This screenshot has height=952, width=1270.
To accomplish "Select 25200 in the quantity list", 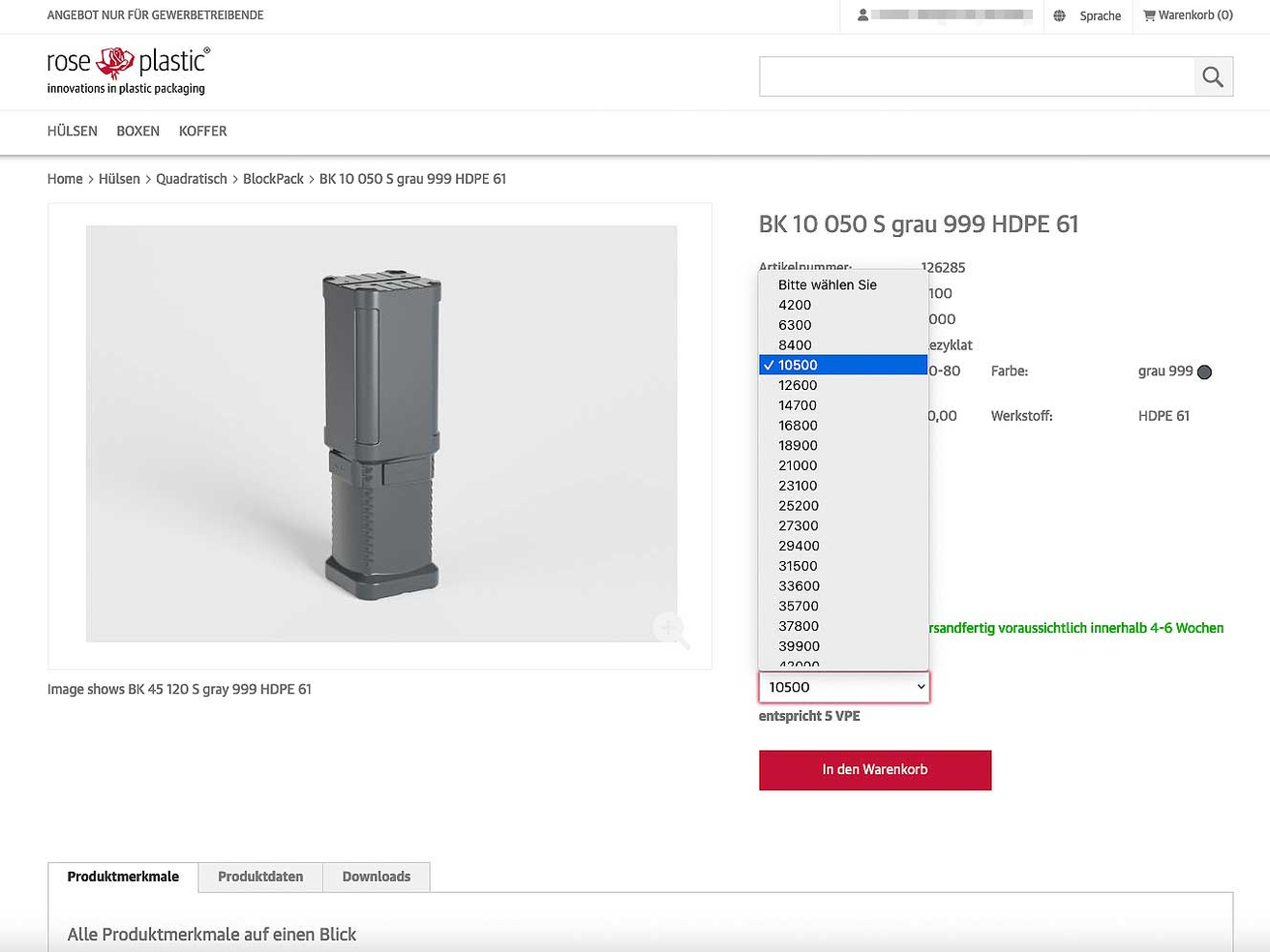I will [844, 506].
